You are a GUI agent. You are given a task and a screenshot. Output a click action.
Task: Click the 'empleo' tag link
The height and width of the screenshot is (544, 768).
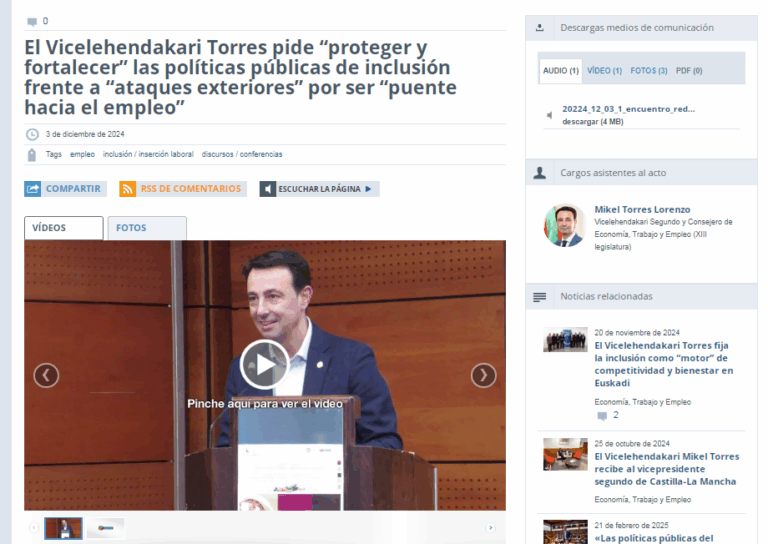pos(82,155)
